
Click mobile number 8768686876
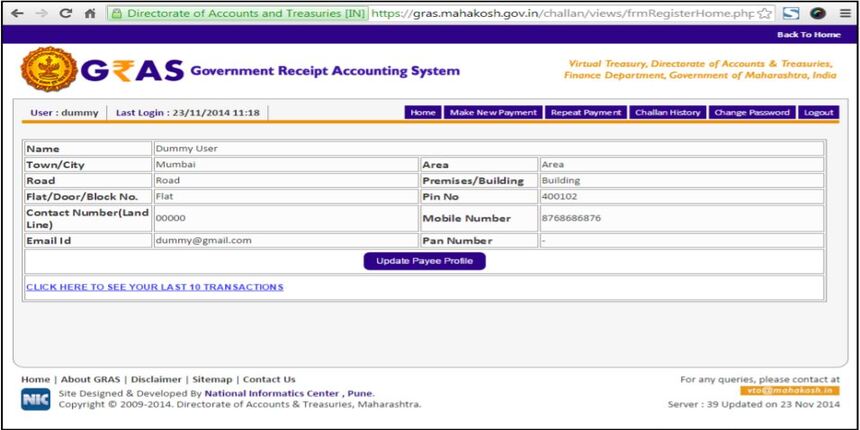571,218
